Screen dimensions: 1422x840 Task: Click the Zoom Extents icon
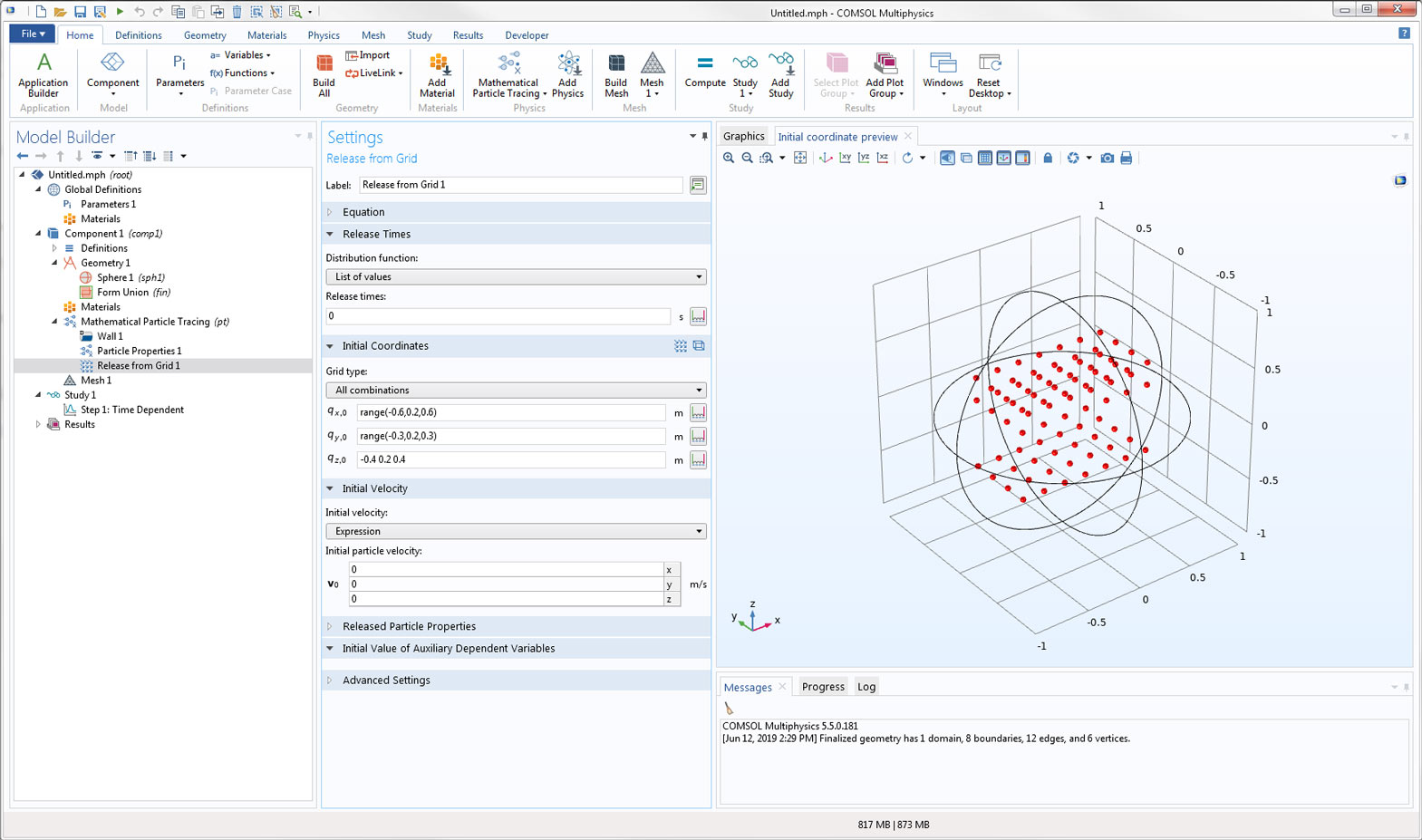pos(800,159)
